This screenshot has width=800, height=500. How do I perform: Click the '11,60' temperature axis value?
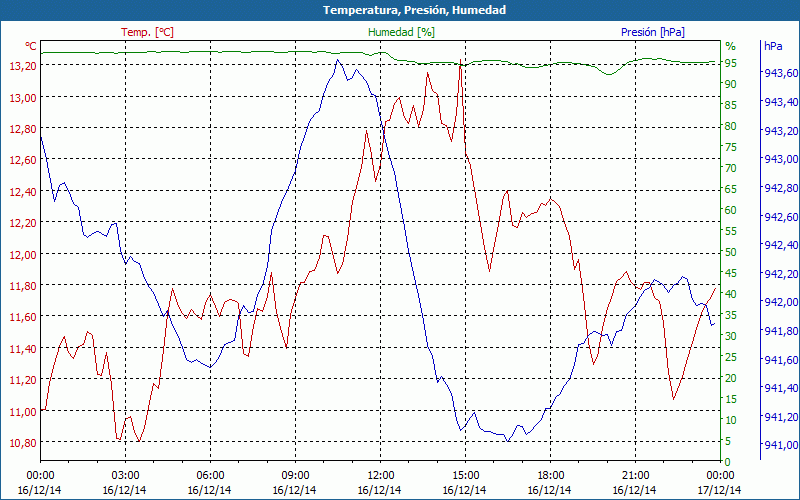[23, 317]
